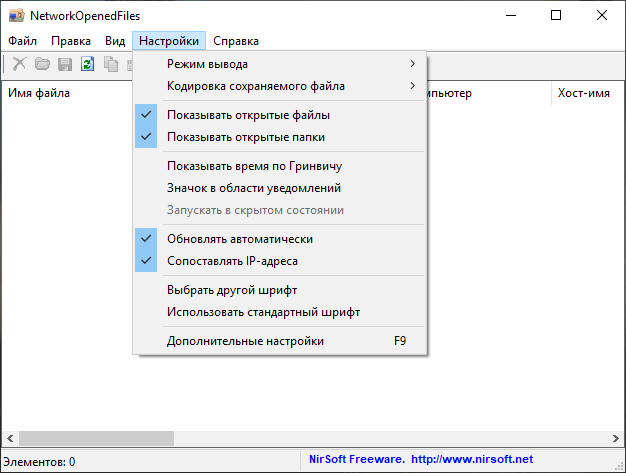Screen dimensions: 626x473
Task: Click the save floppy disk toolbar icon
Action: click(x=65, y=64)
